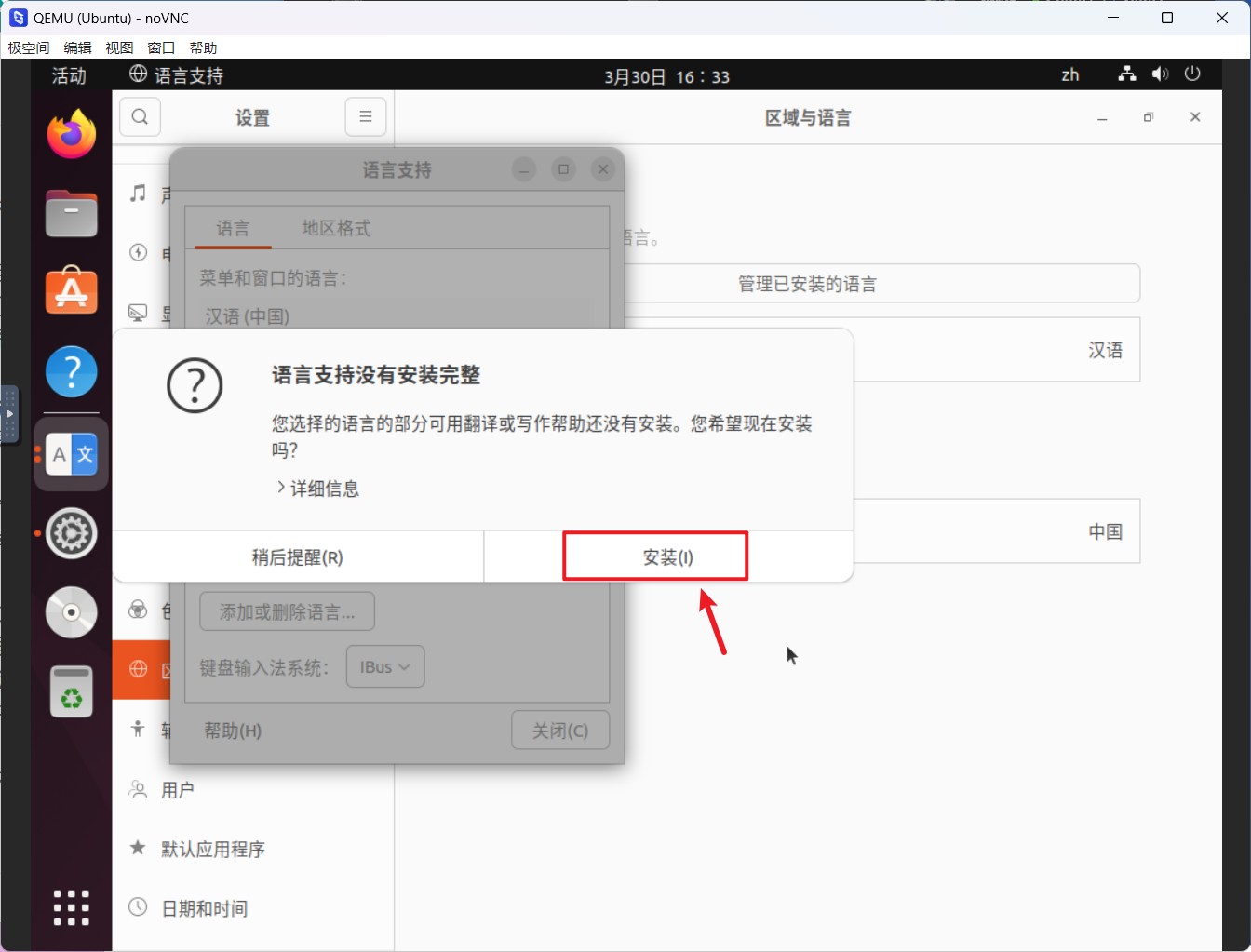1251x952 pixels.
Task: Click the disc drive icon in dock
Action: pyautogui.click(x=72, y=612)
